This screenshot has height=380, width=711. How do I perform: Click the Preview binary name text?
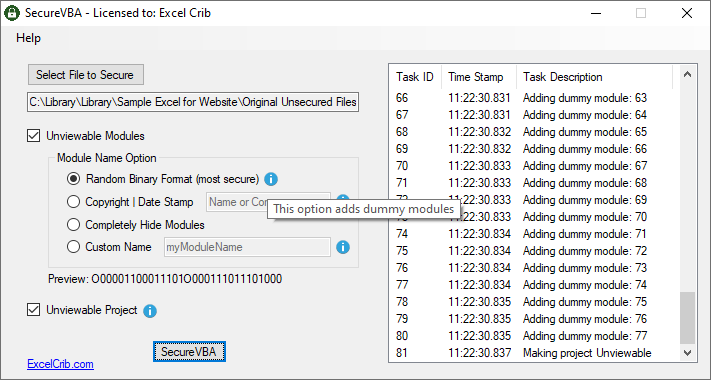pos(165,278)
